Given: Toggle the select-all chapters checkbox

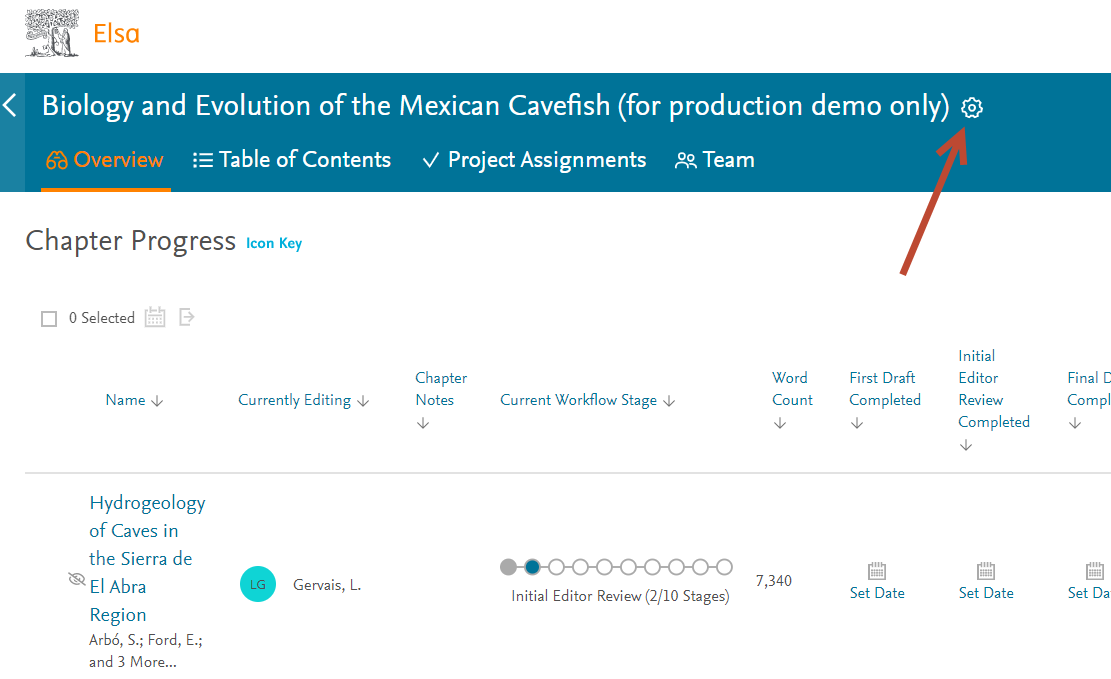Looking at the screenshot, I should click(49, 319).
